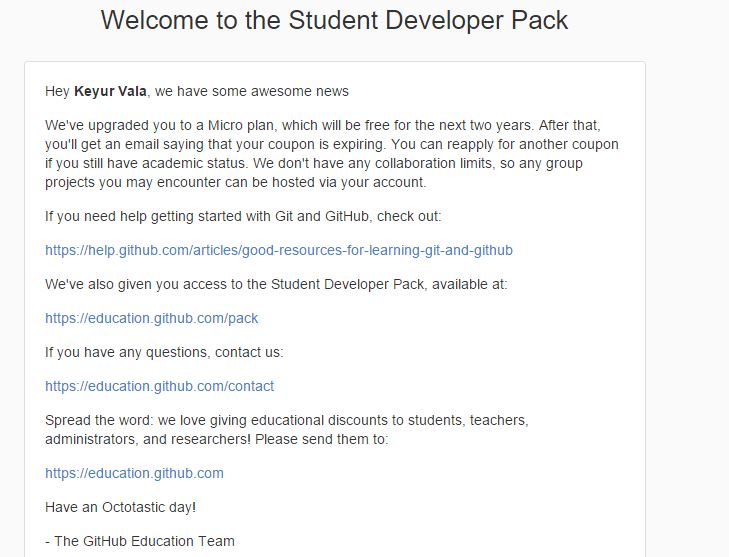Visit the plain https://education.github.com link
This screenshot has height=557, width=729.
pos(134,473)
